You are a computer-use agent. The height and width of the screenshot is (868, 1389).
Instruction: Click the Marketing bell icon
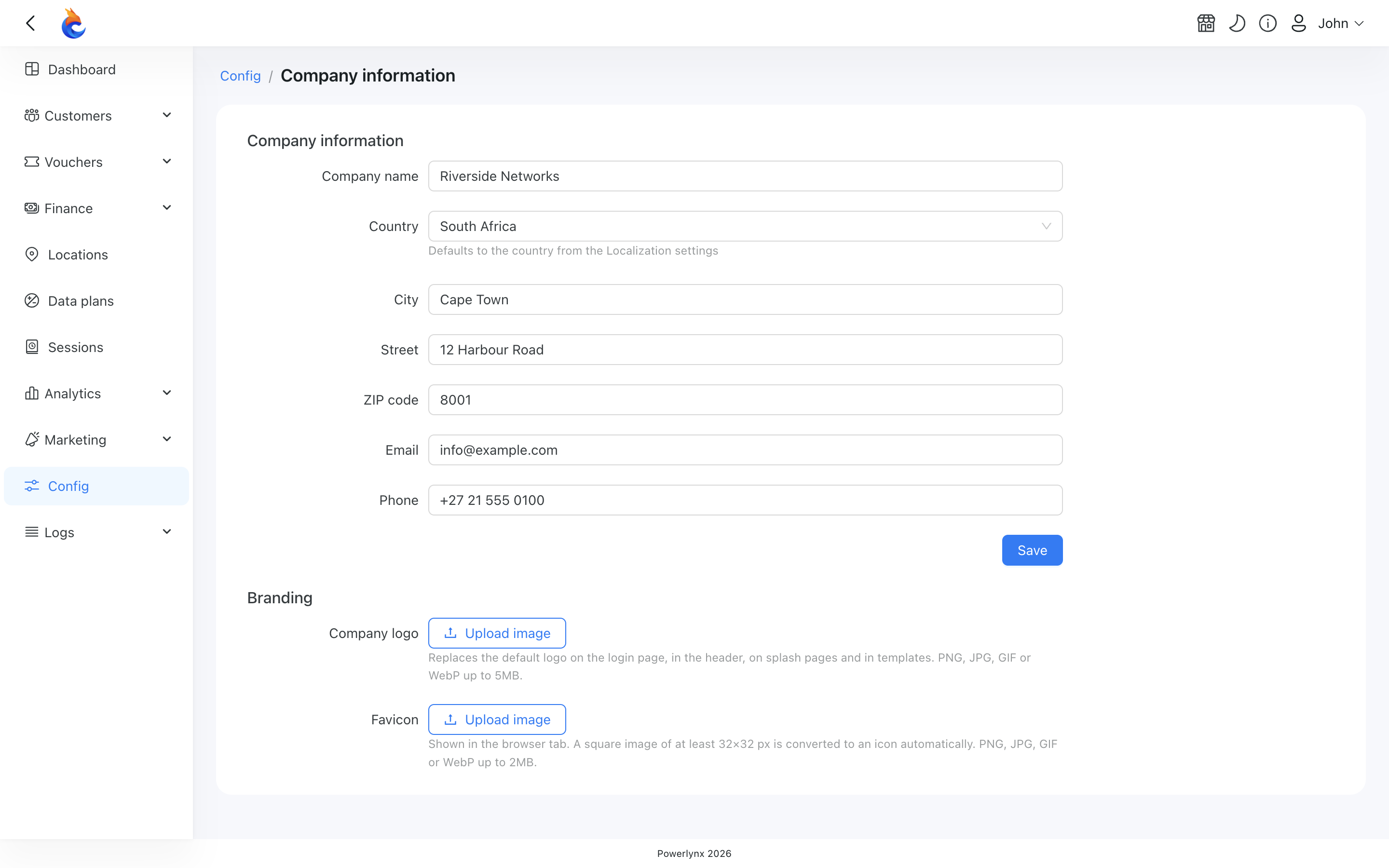tap(31, 439)
